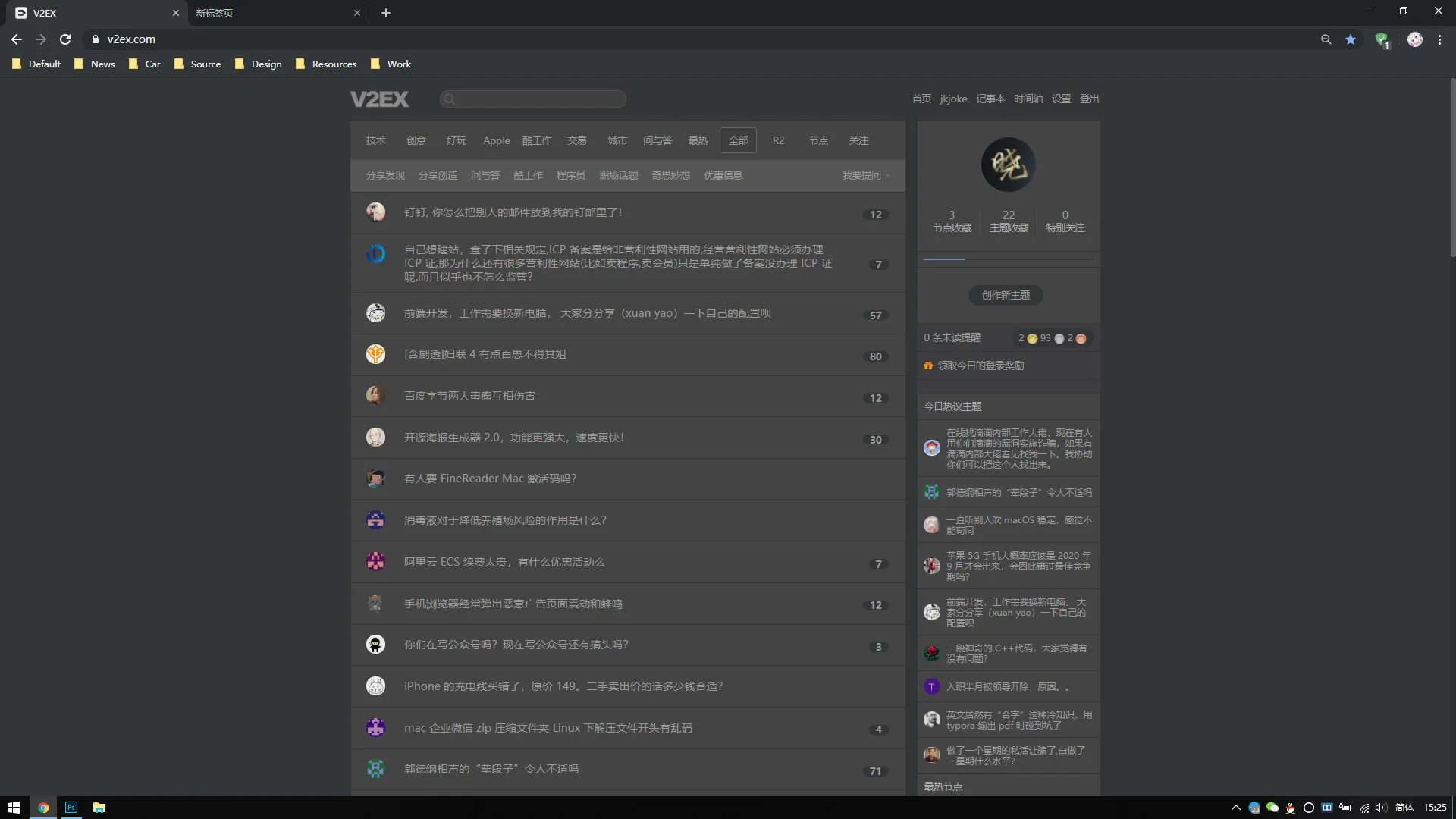Open Photoshop from taskbar
The height and width of the screenshot is (819, 1456).
[71, 808]
